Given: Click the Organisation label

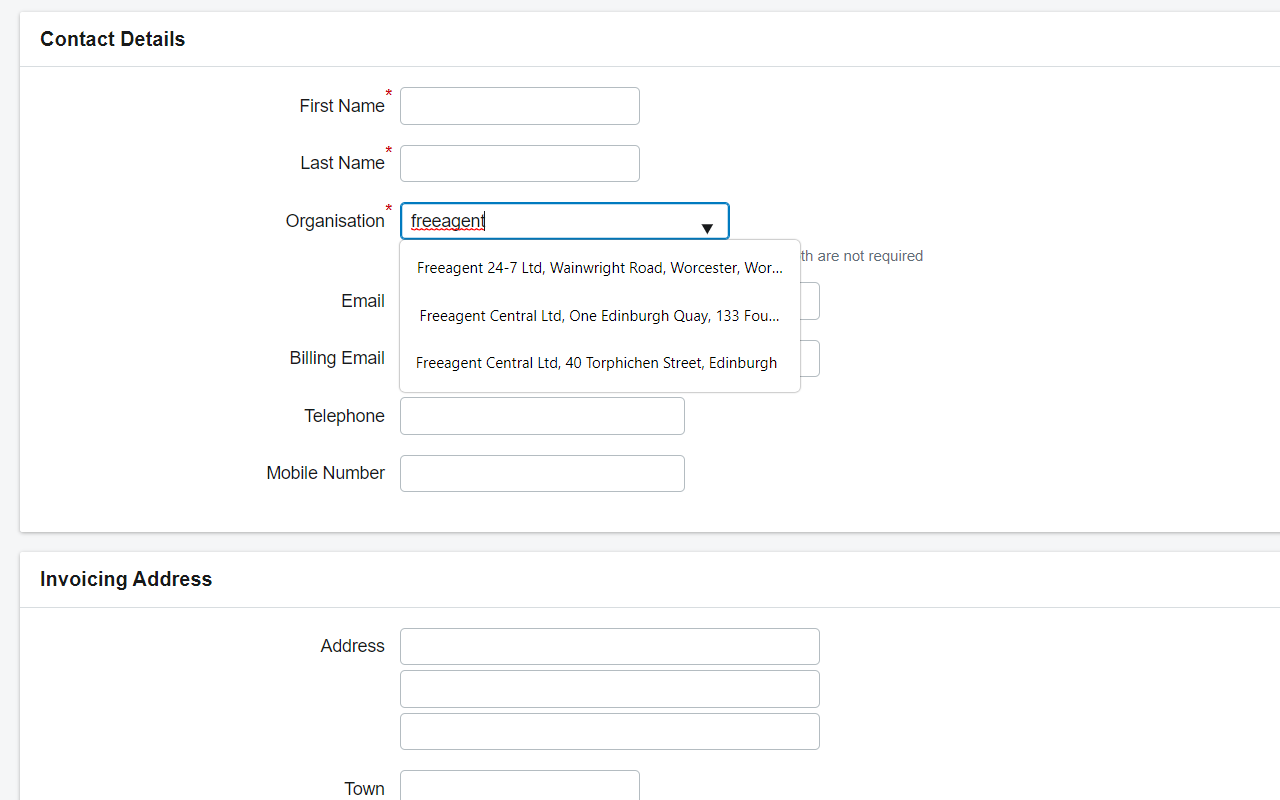Looking at the screenshot, I should (335, 221).
